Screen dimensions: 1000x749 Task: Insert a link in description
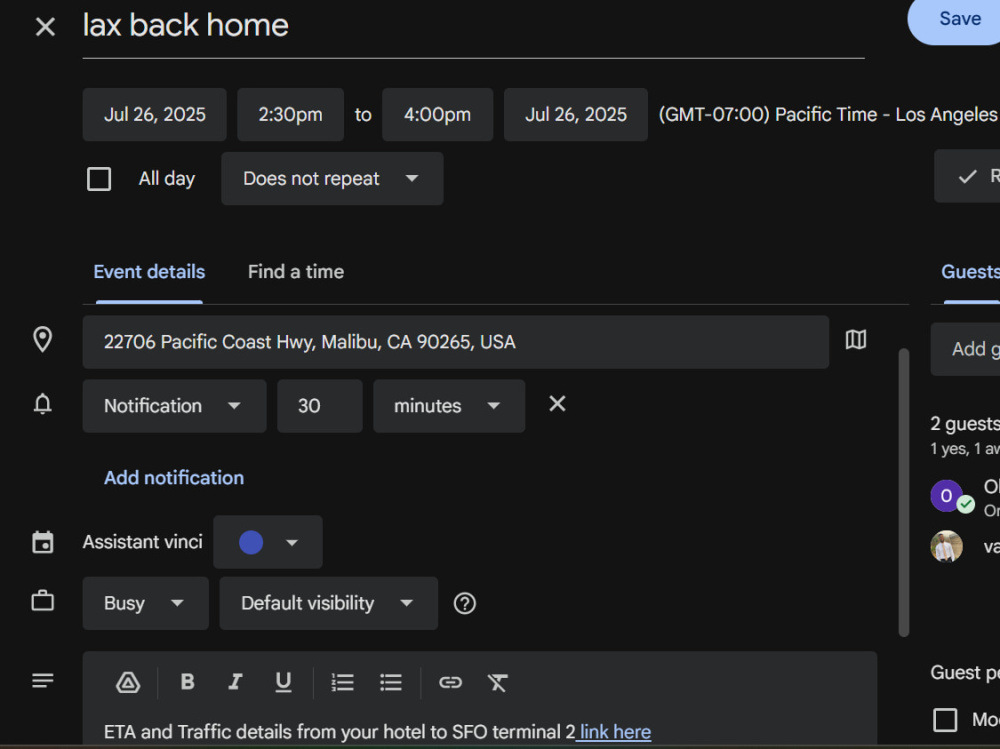point(450,683)
